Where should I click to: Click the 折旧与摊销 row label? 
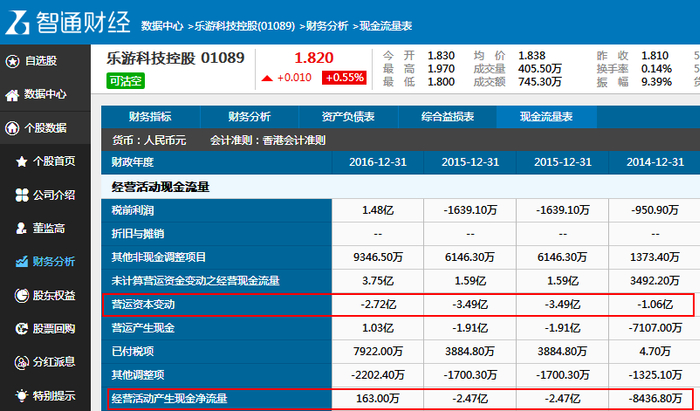[x=138, y=234]
